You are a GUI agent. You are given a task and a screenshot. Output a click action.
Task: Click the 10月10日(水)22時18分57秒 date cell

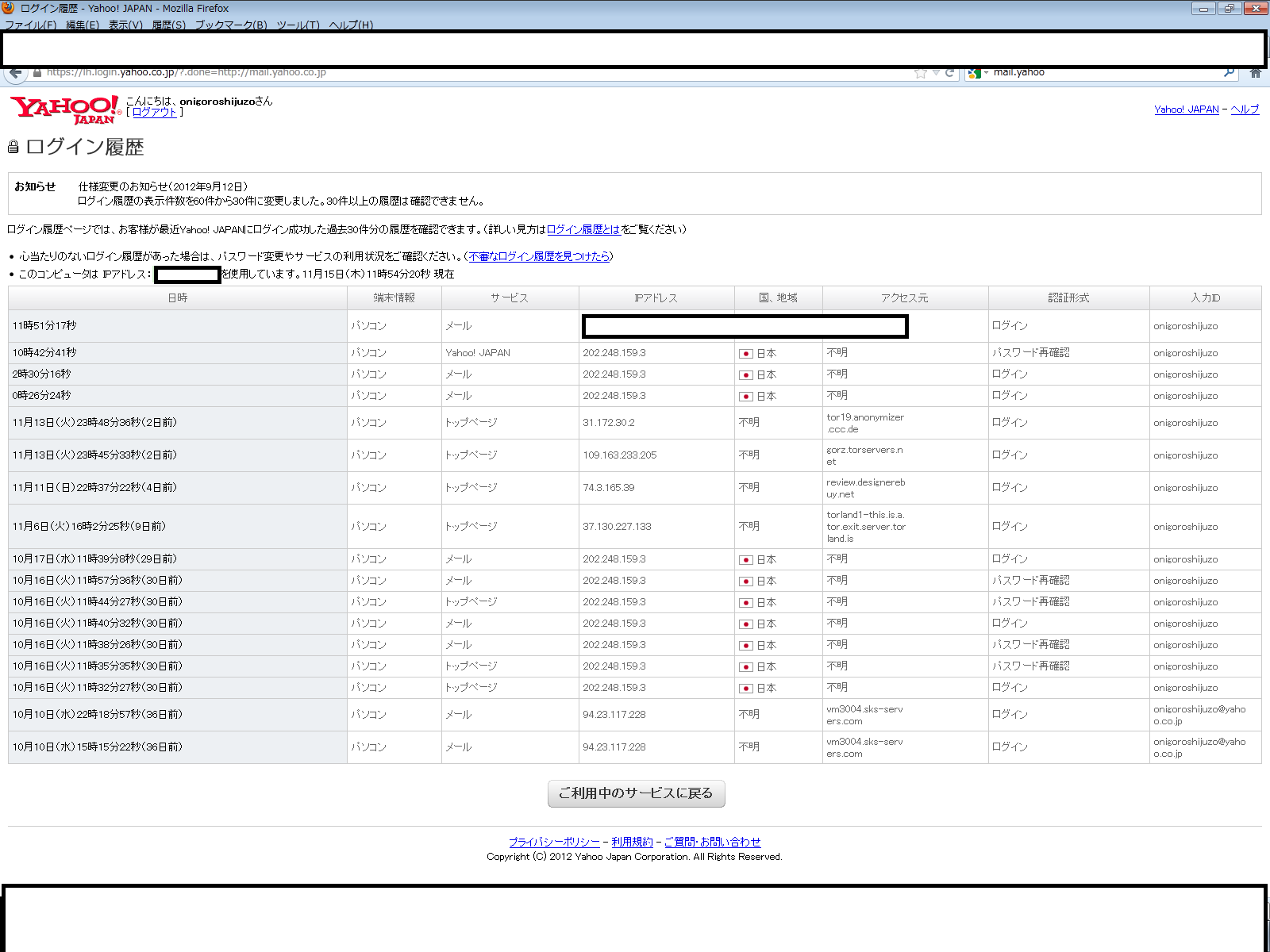(x=178, y=715)
